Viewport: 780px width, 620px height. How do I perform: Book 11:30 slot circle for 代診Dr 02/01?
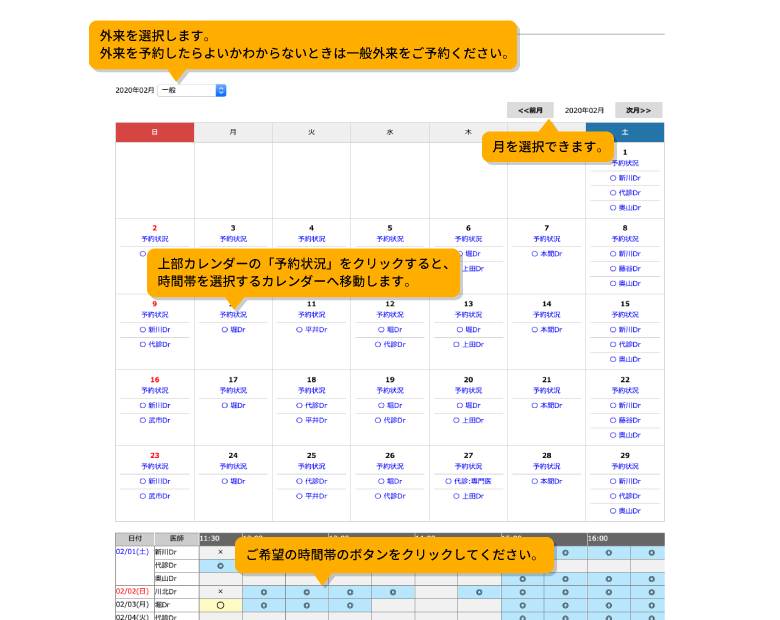(220, 566)
